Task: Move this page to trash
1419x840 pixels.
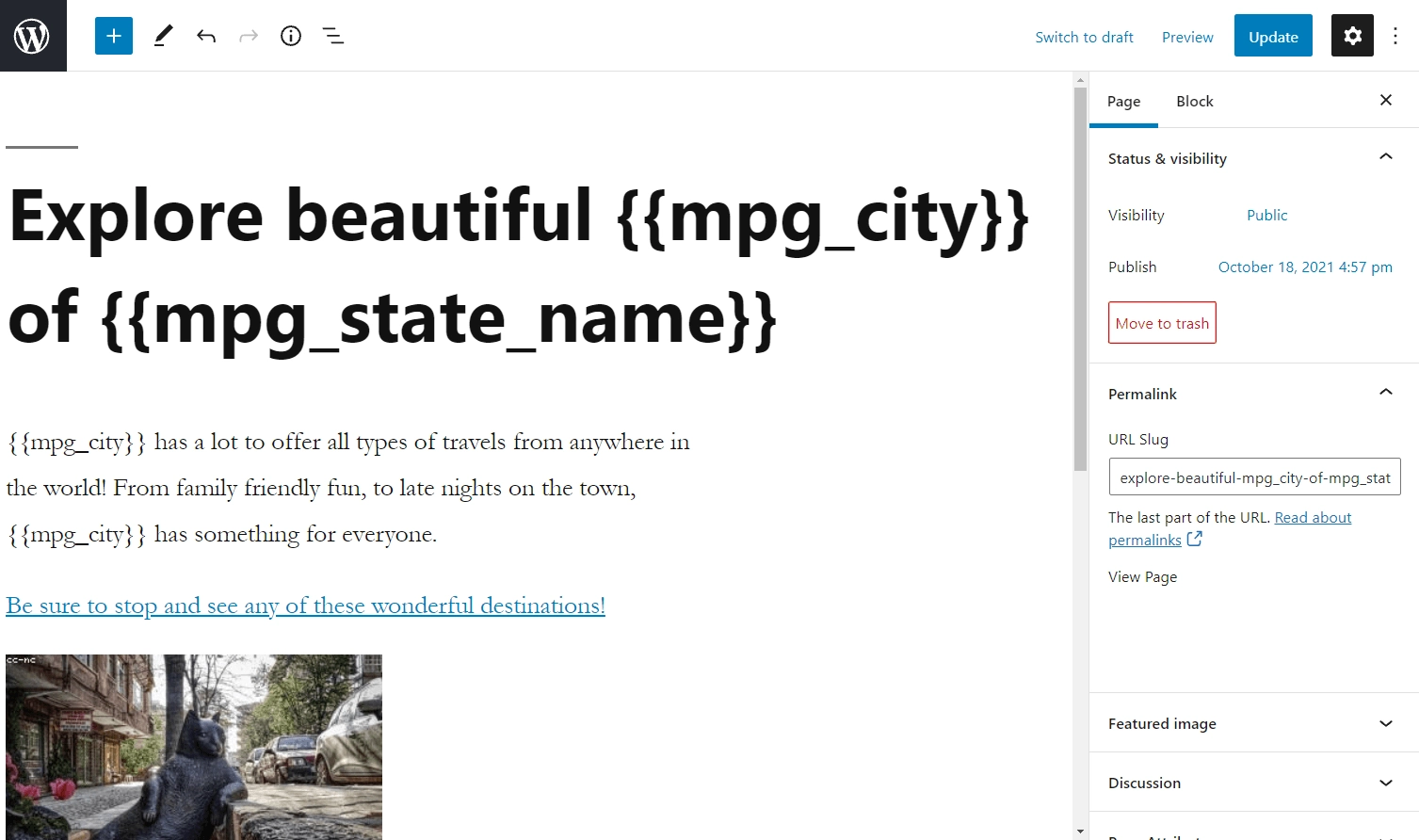Action: 1162,323
